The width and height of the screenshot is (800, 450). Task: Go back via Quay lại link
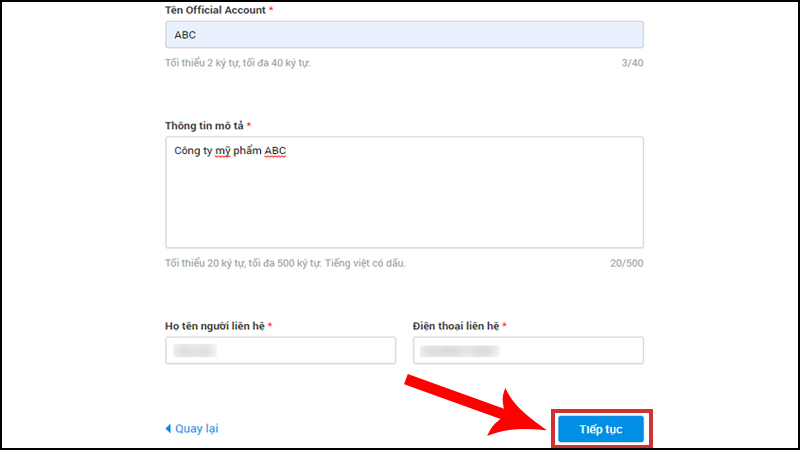[192, 429]
